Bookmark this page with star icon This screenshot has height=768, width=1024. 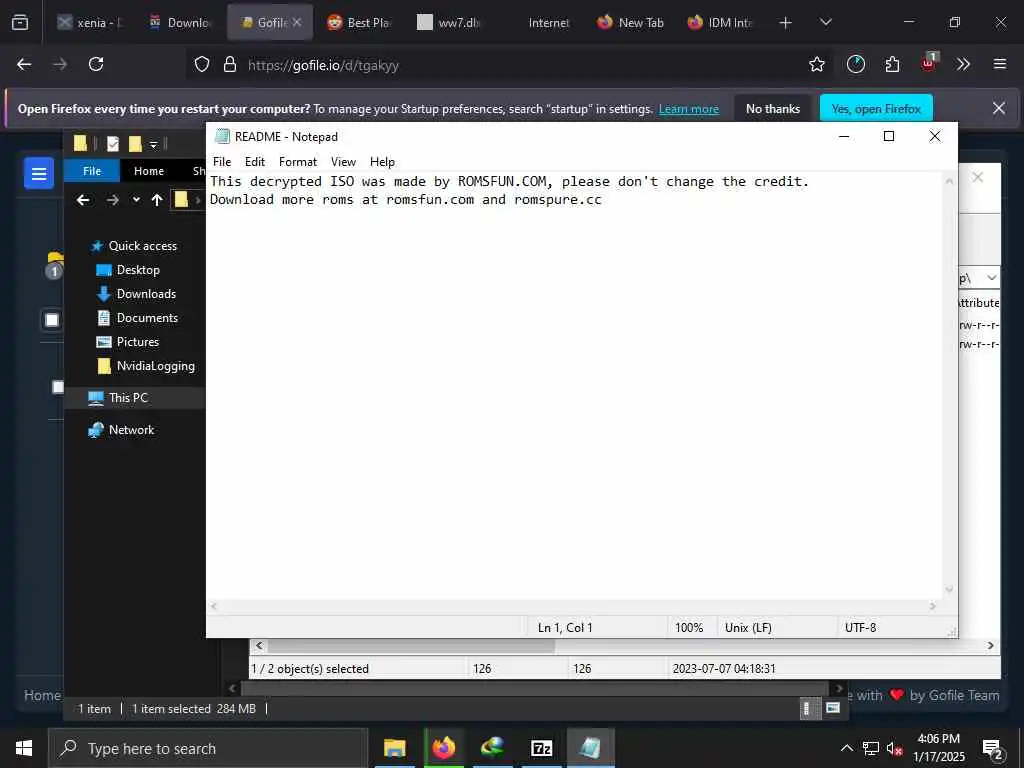(816, 64)
